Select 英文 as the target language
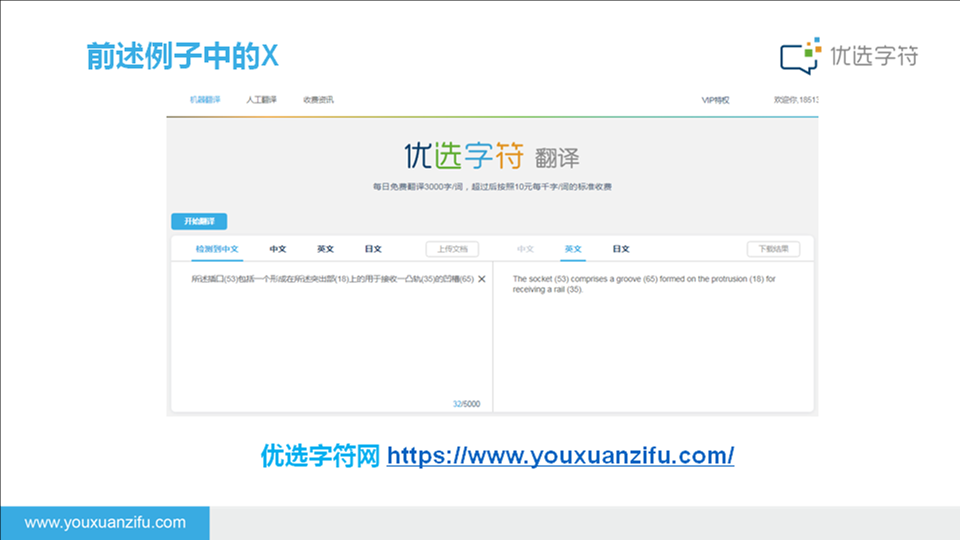The width and height of the screenshot is (960, 540). coord(573,249)
